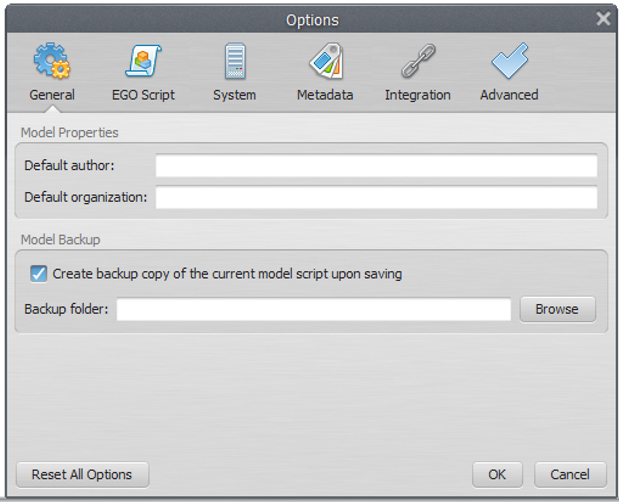
Task: Click the System server tower icon
Action: [x=234, y=62]
